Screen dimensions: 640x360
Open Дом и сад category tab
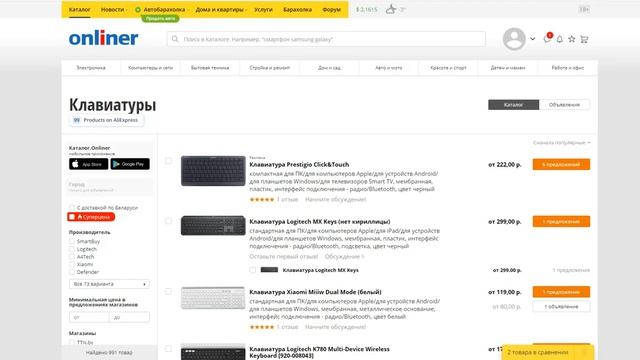pyautogui.click(x=329, y=68)
